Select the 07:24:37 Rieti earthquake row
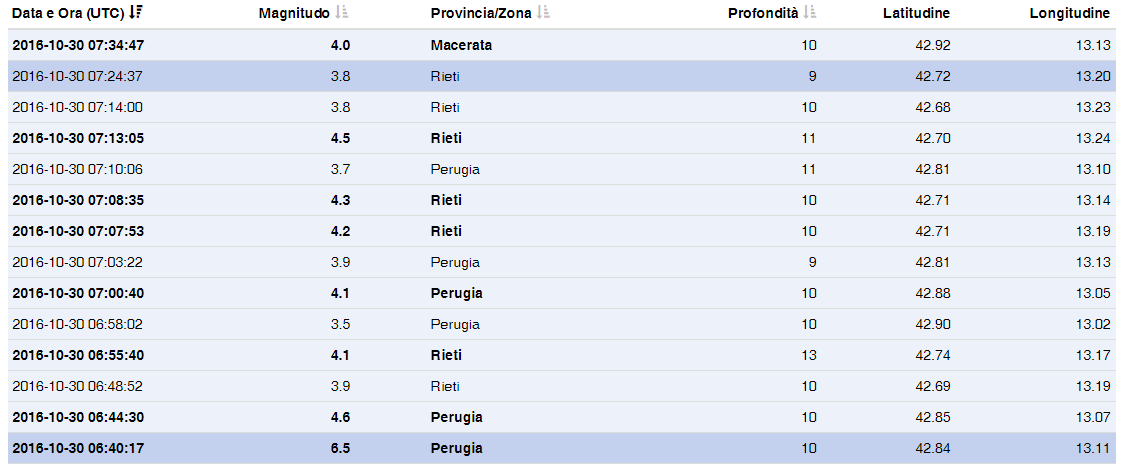 (x=78, y=76)
